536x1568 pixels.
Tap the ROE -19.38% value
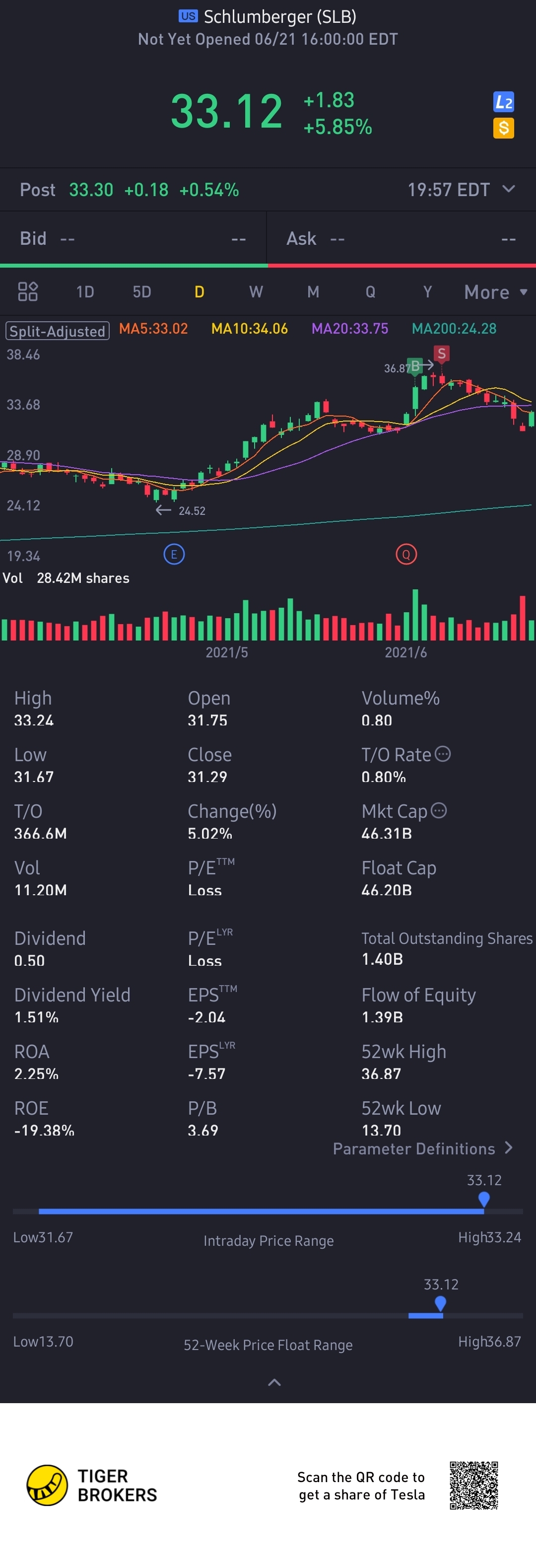[44, 1131]
